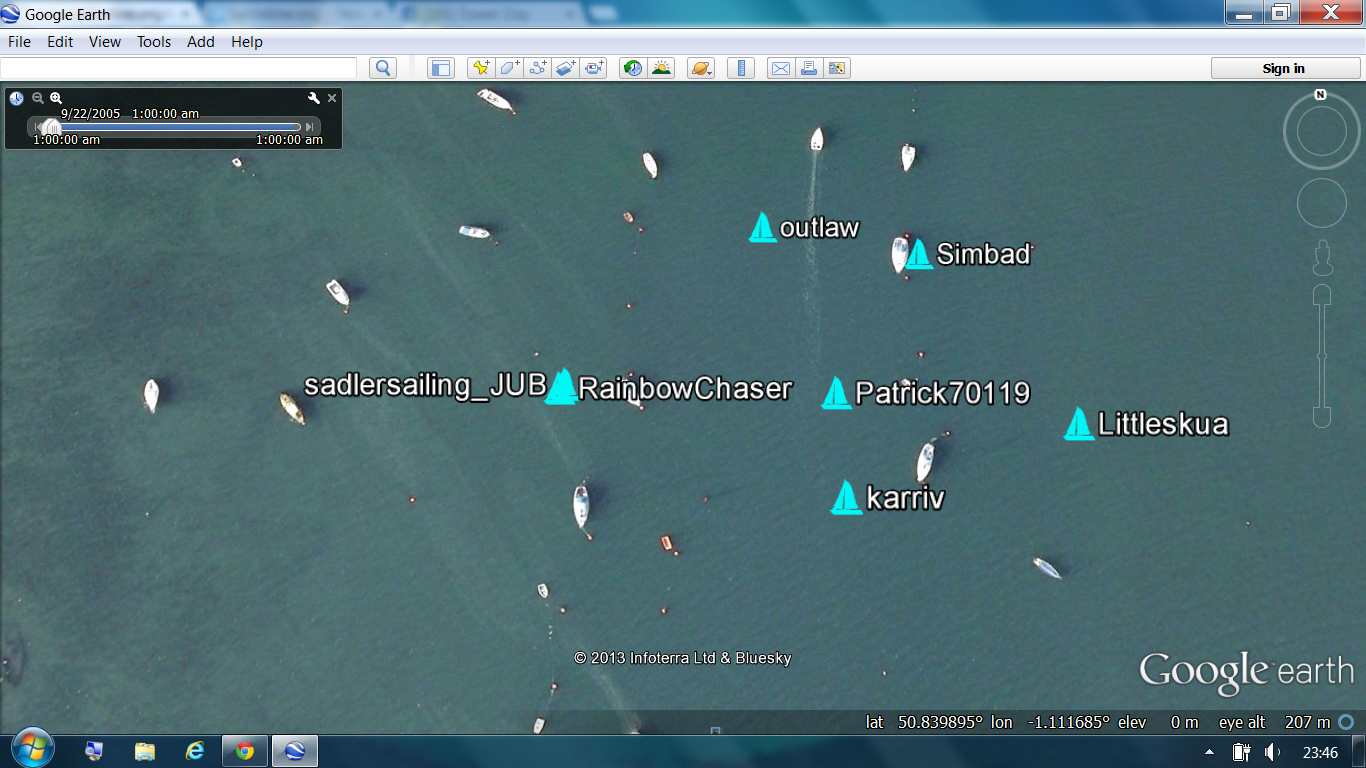Open Windows Explorer folder taskbar icon
Screen dimensions: 1366x768
click(145, 750)
